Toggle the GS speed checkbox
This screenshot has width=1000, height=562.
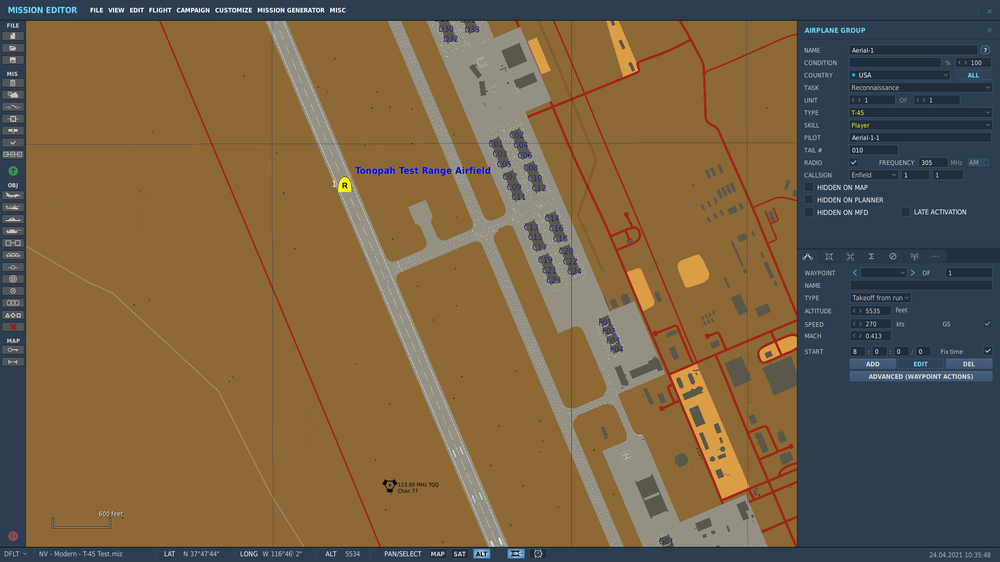[x=987, y=324]
